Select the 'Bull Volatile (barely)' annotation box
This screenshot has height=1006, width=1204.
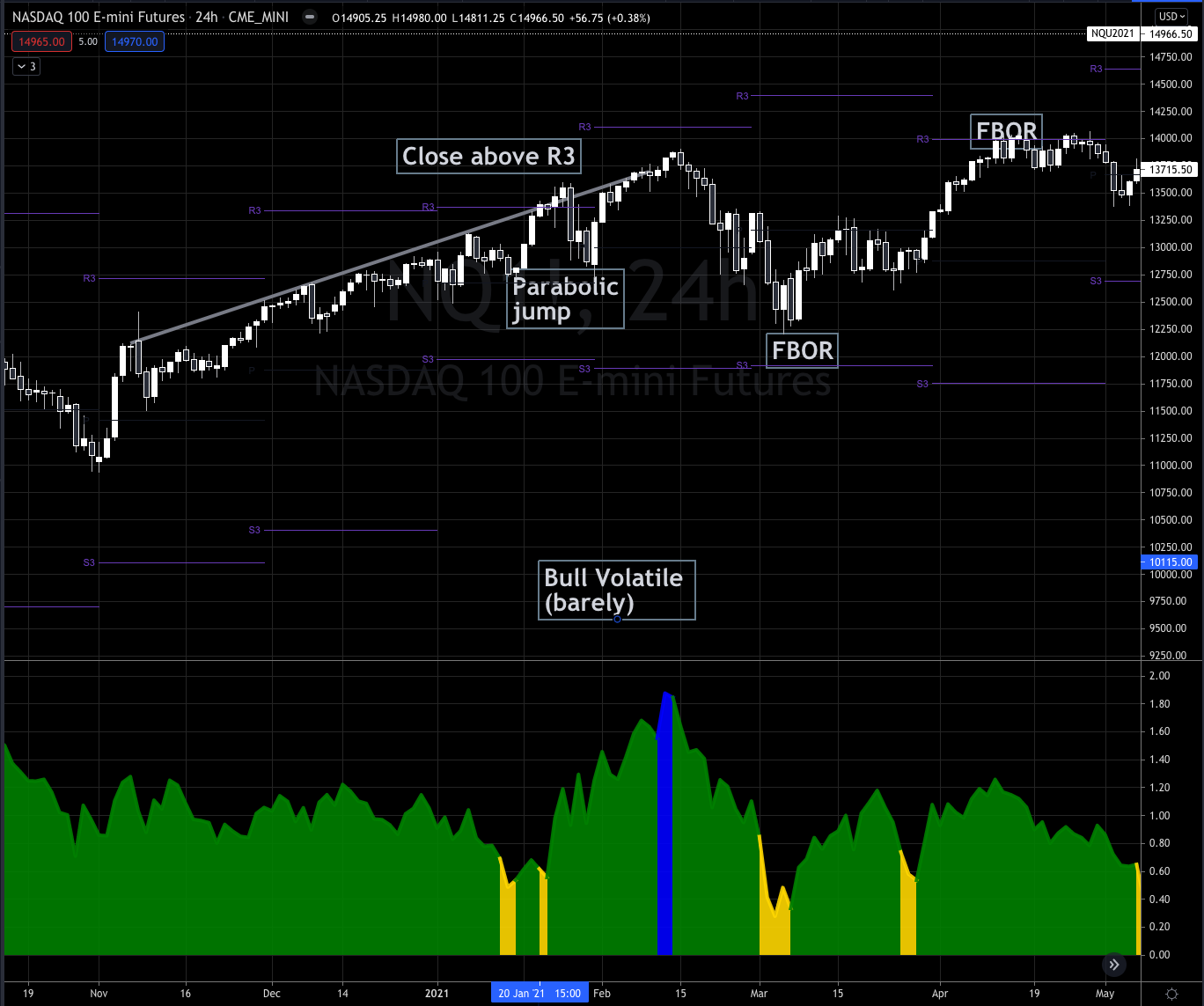616,590
